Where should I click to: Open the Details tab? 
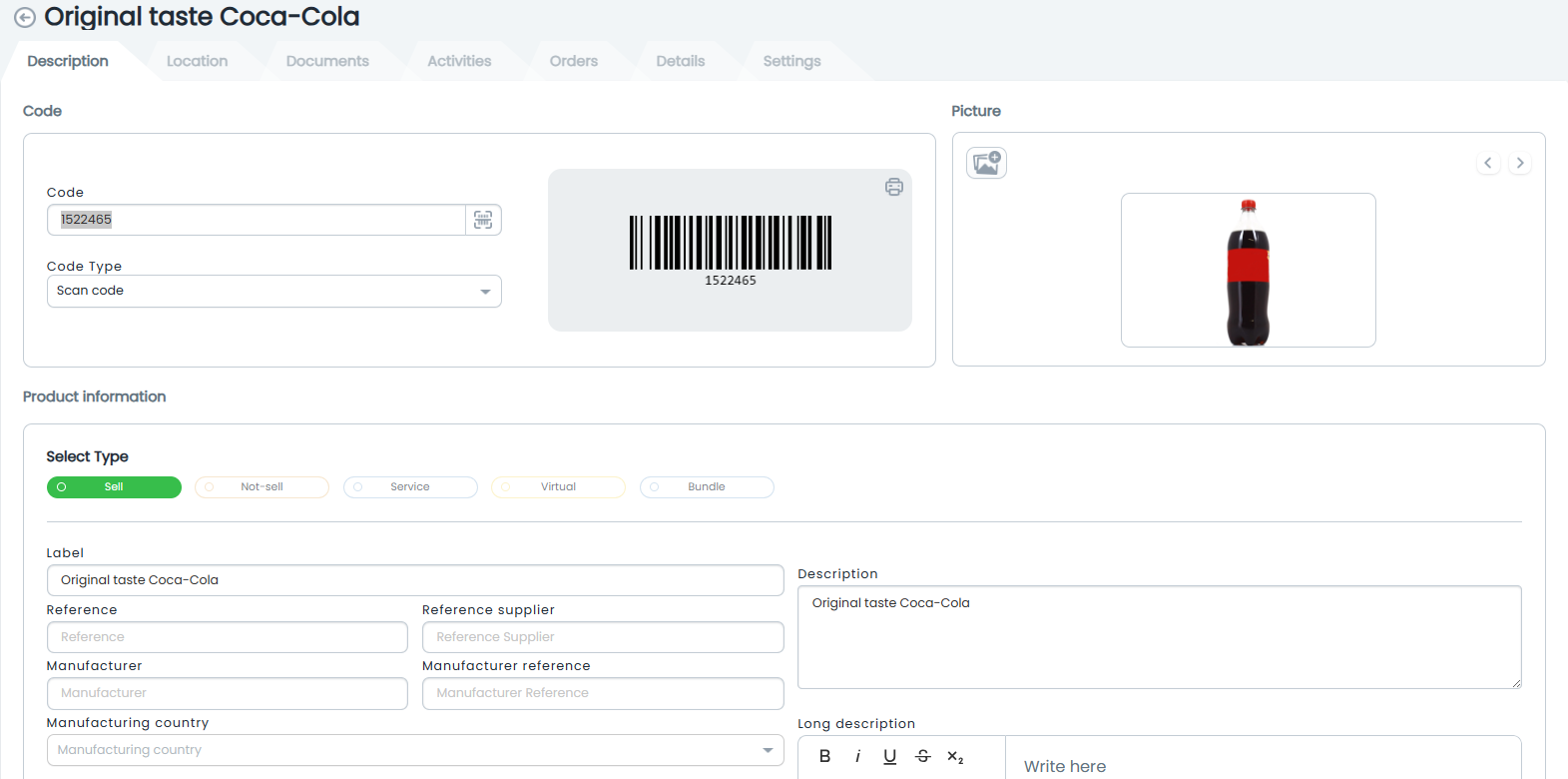[681, 61]
